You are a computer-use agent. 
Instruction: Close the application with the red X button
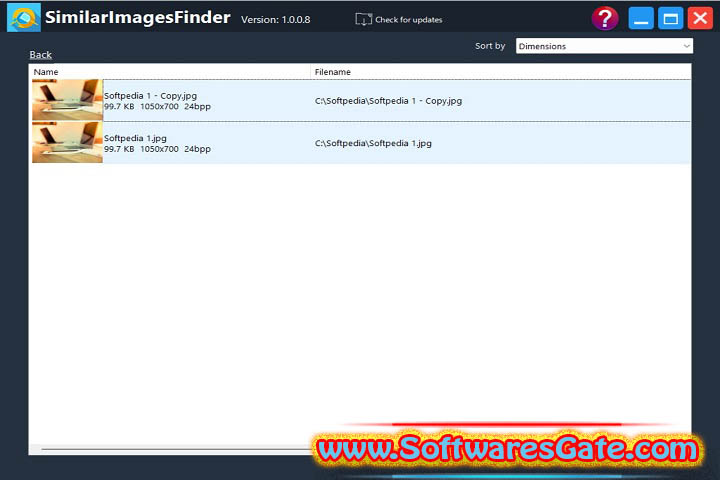[700, 18]
